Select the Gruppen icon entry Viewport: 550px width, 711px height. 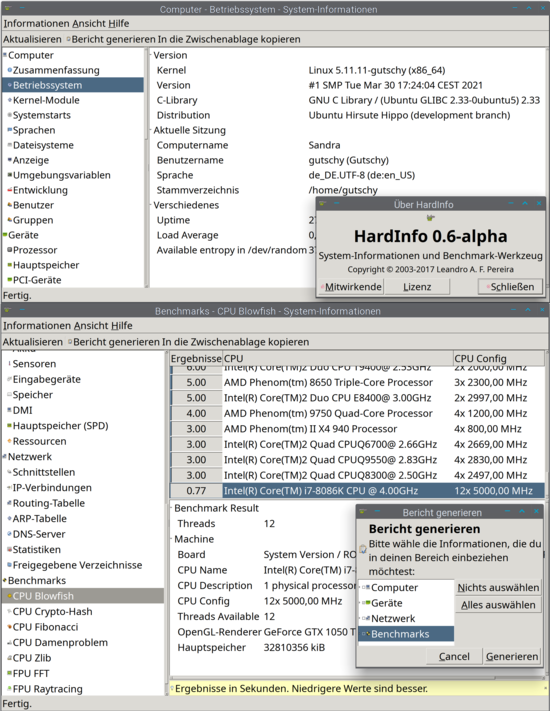[x=10, y=219]
